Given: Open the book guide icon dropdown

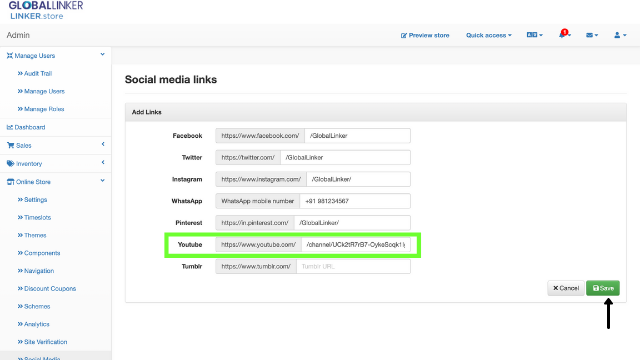Looking at the screenshot, I should point(534,35).
